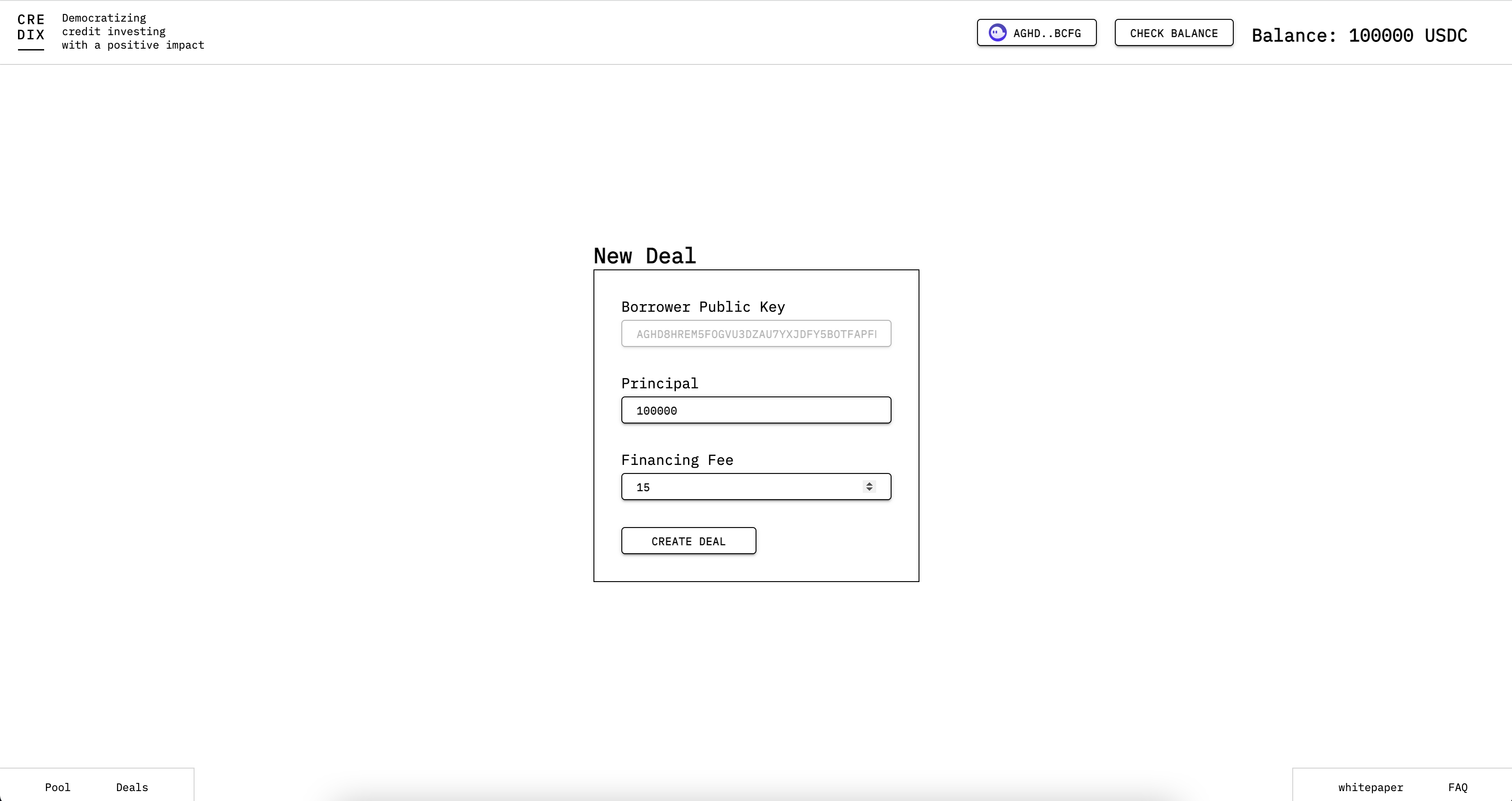Click the Borrower Public Key label
Screen dimensions: 1512x801
point(702,307)
